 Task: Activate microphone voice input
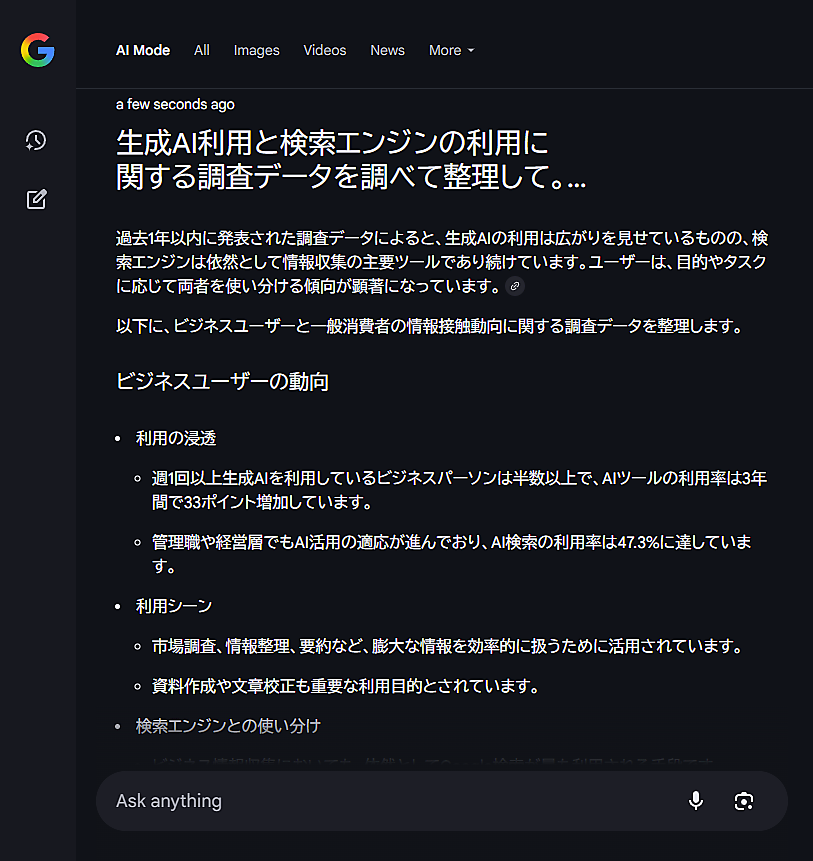pyautogui.click(x=696, y=801)
